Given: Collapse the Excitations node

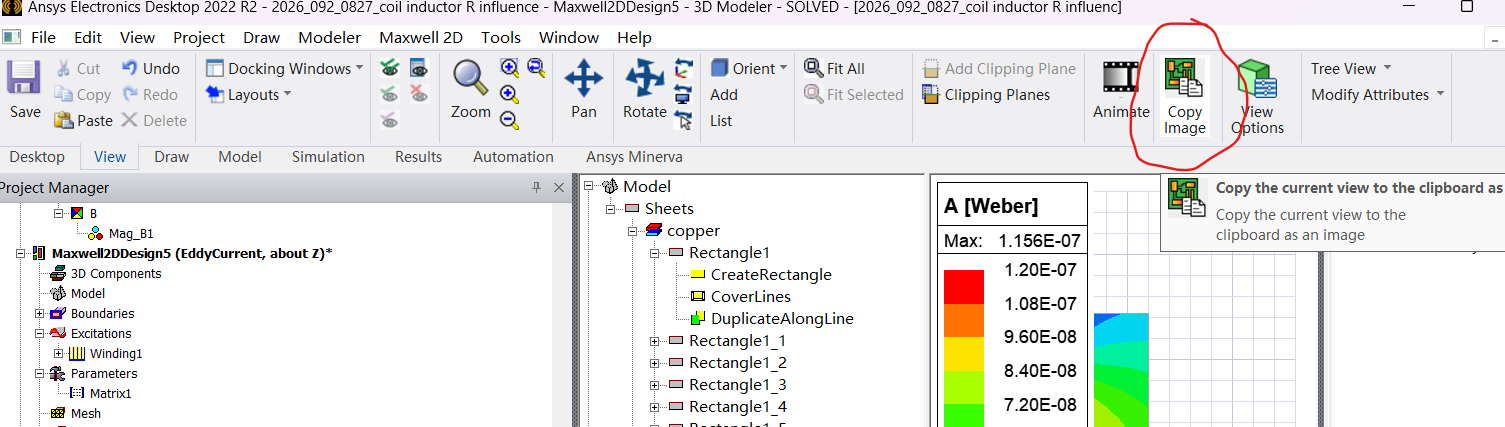Looking at the screenshot, I should click(x=40, y=334).
